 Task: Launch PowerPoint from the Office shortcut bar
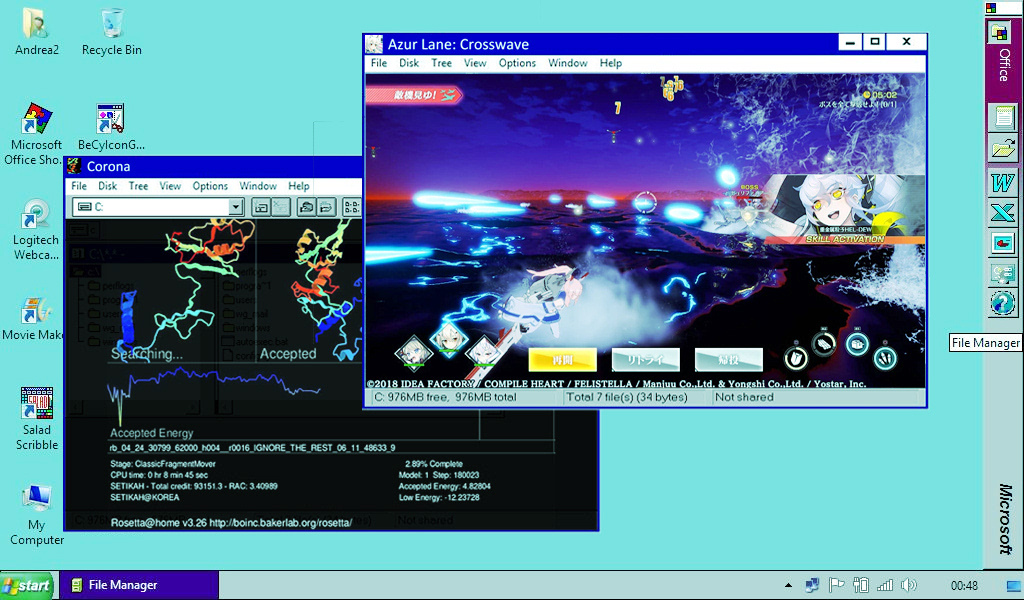tap(1003, 244)
